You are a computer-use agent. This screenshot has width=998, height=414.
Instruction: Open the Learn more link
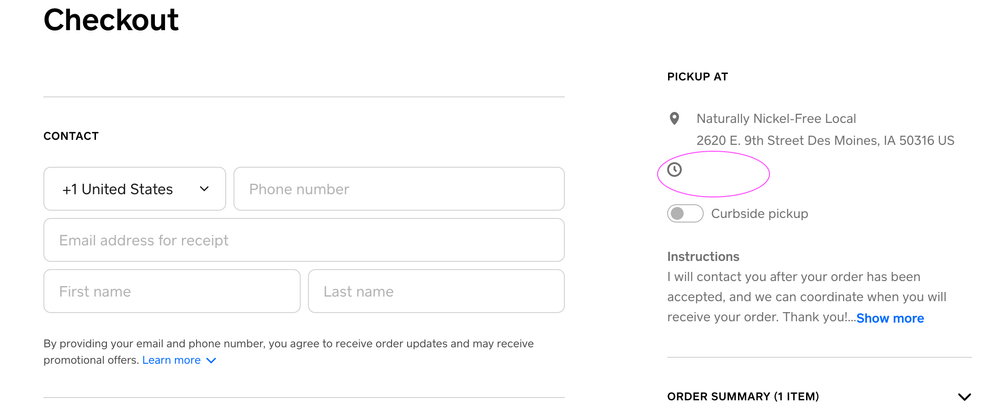coord(171,360)
